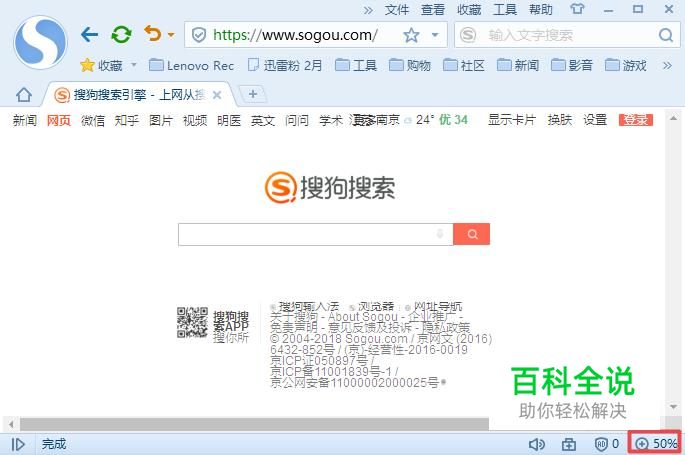Go back with the blue arrow

click(90, 34)
